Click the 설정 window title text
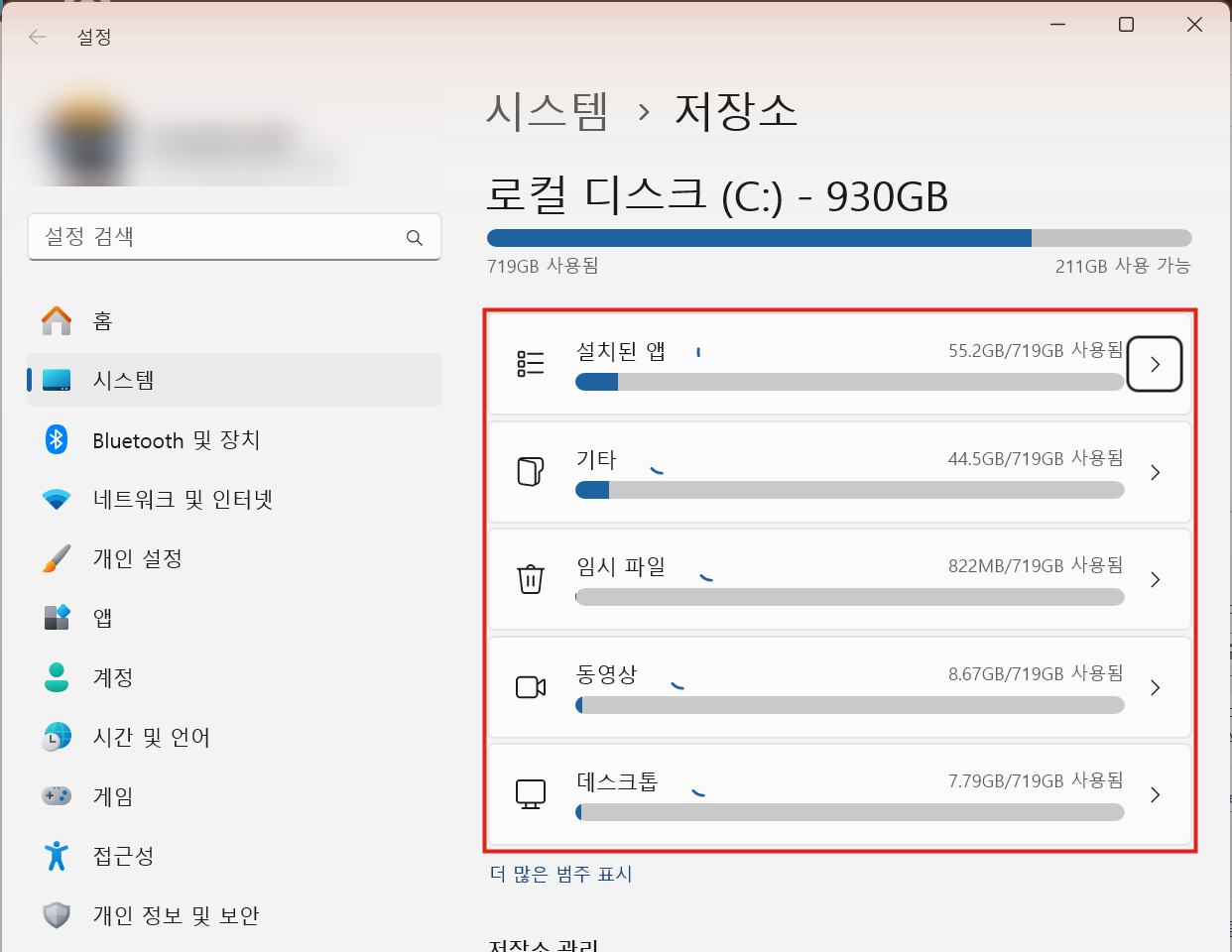Screen dimensions: 1232x952 click(94, 37)
